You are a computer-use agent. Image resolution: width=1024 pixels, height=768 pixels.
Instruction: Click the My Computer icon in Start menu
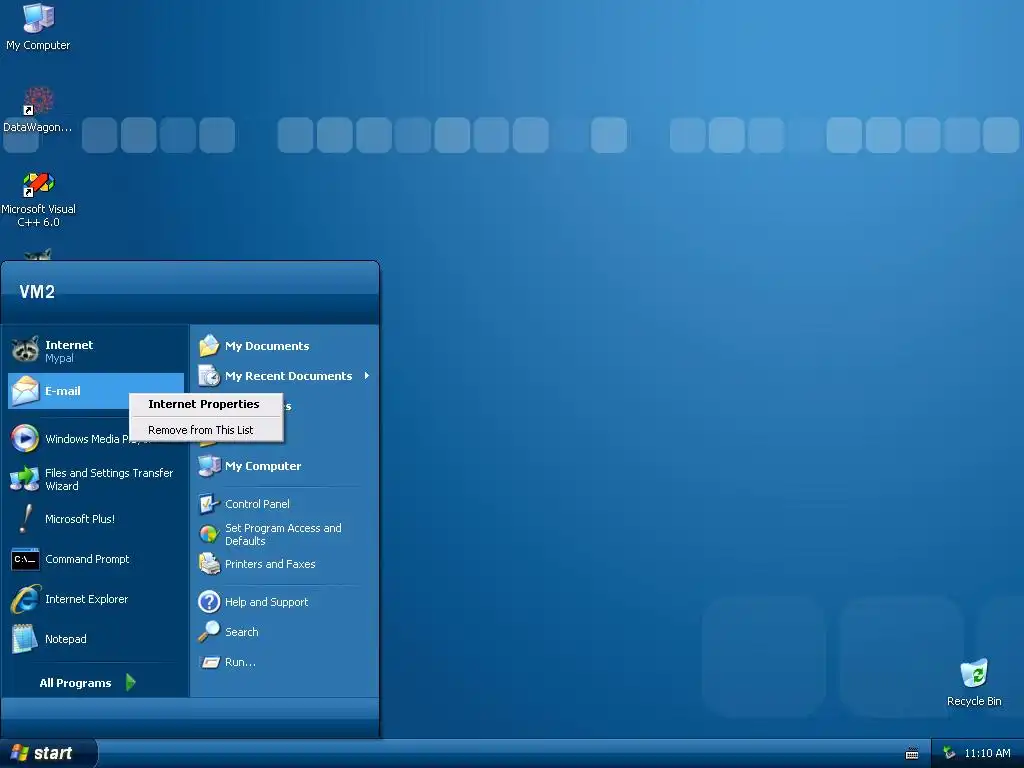[209, 466]
